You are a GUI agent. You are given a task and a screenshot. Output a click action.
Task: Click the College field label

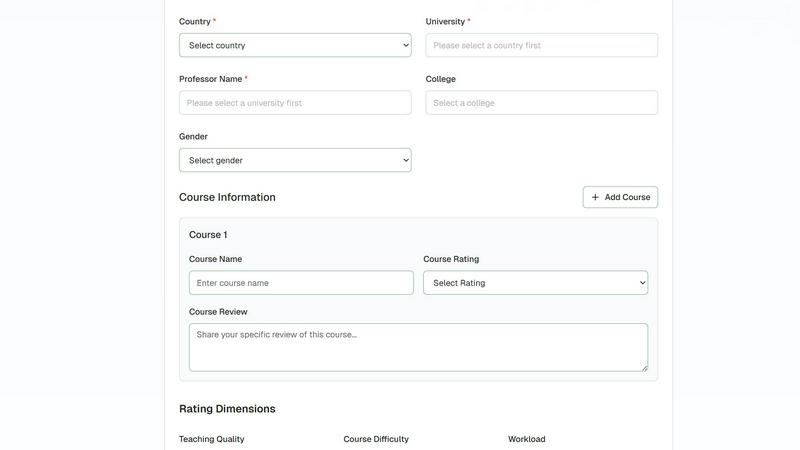click(441, 79)
